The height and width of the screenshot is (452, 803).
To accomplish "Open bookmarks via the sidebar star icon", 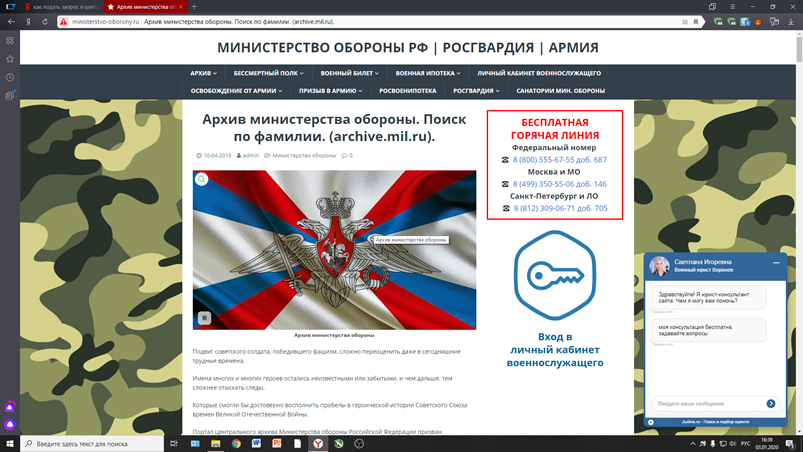I will pos(10,59).
